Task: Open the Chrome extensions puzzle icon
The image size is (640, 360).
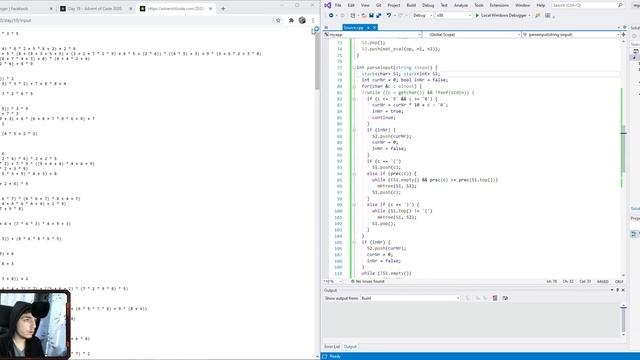Action: click(291, 20)
